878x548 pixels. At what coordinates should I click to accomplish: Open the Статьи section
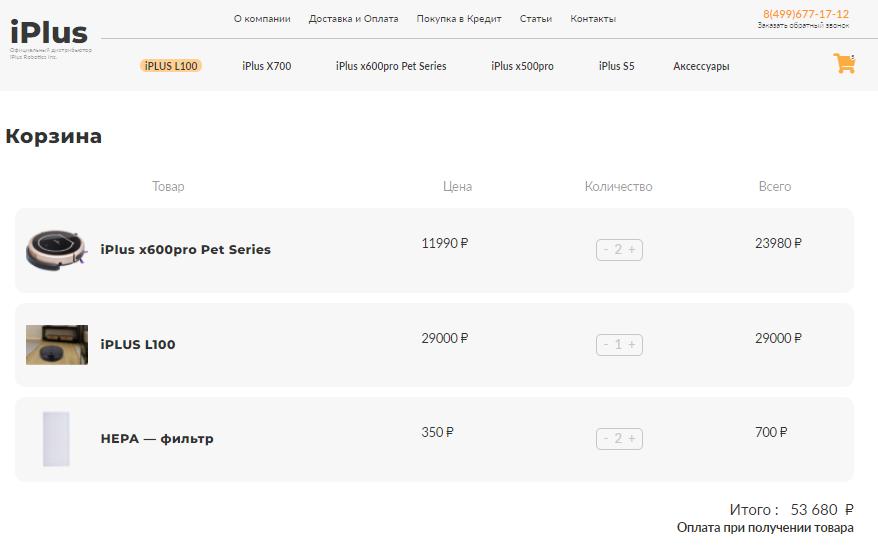536,19
